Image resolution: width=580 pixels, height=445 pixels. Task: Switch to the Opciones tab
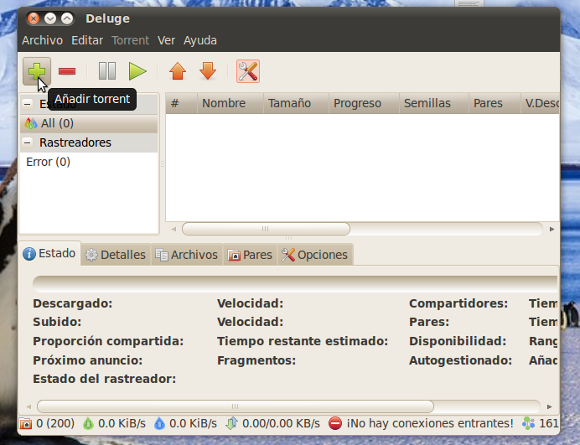pos(315,255)
